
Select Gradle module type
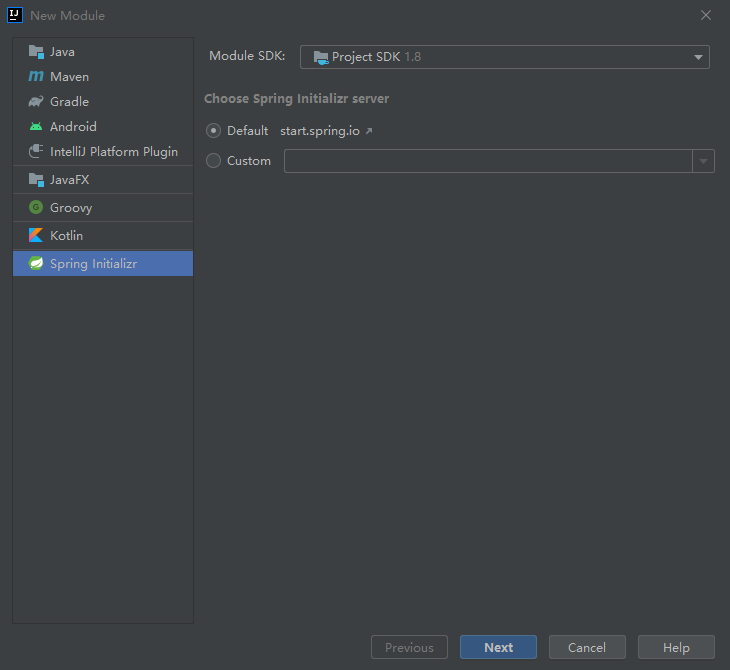pyautogui.click(x=103, y=102)
